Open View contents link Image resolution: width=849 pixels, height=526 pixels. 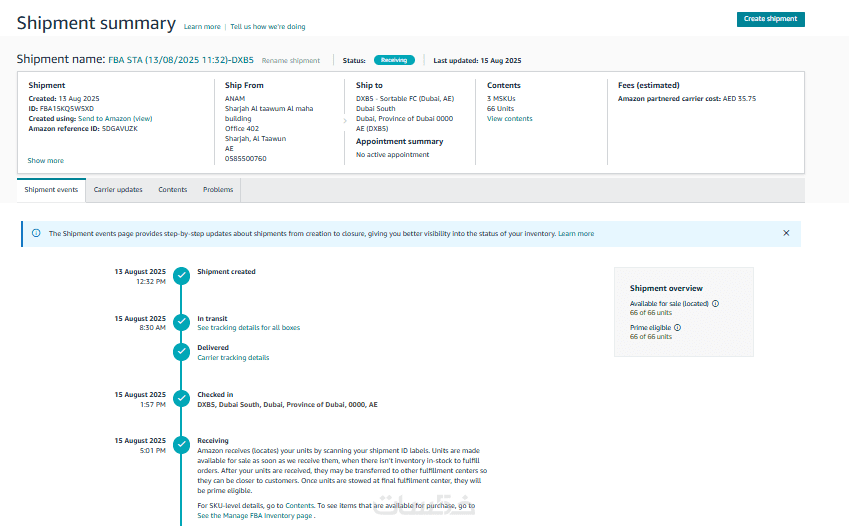[x=510, y=119]
